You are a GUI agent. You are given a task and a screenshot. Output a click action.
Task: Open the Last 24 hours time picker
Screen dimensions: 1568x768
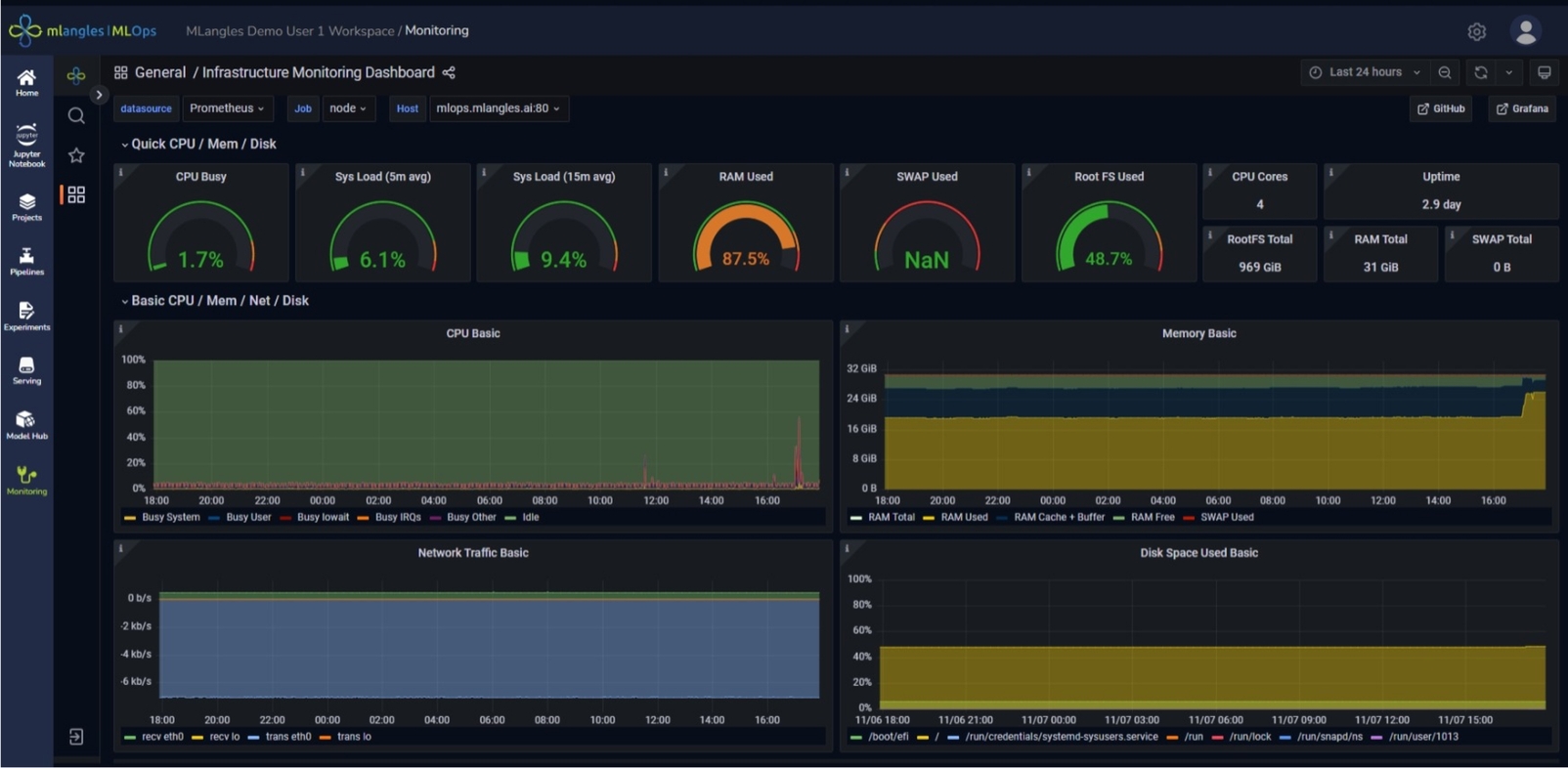1367,72
